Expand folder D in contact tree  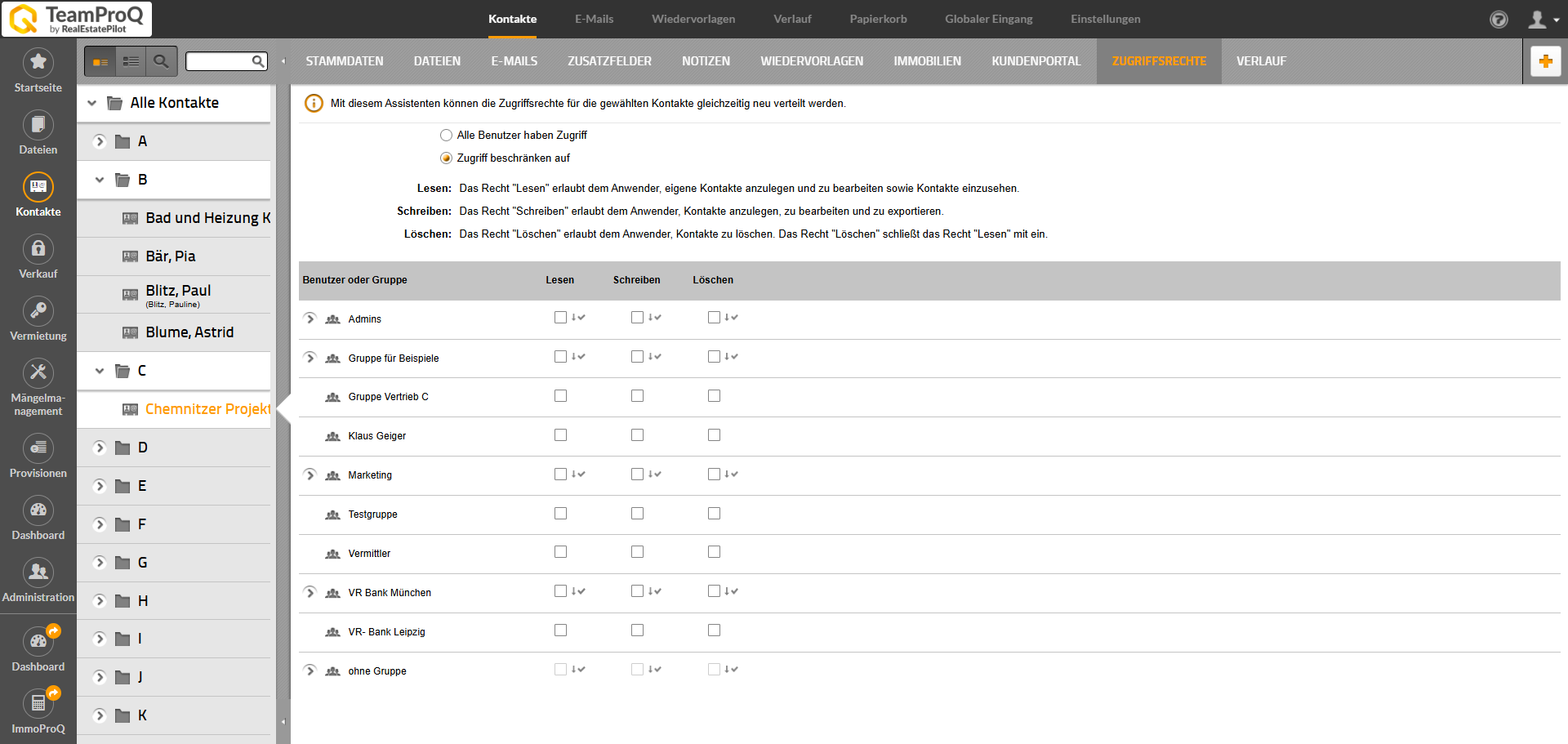click(100, 448)
